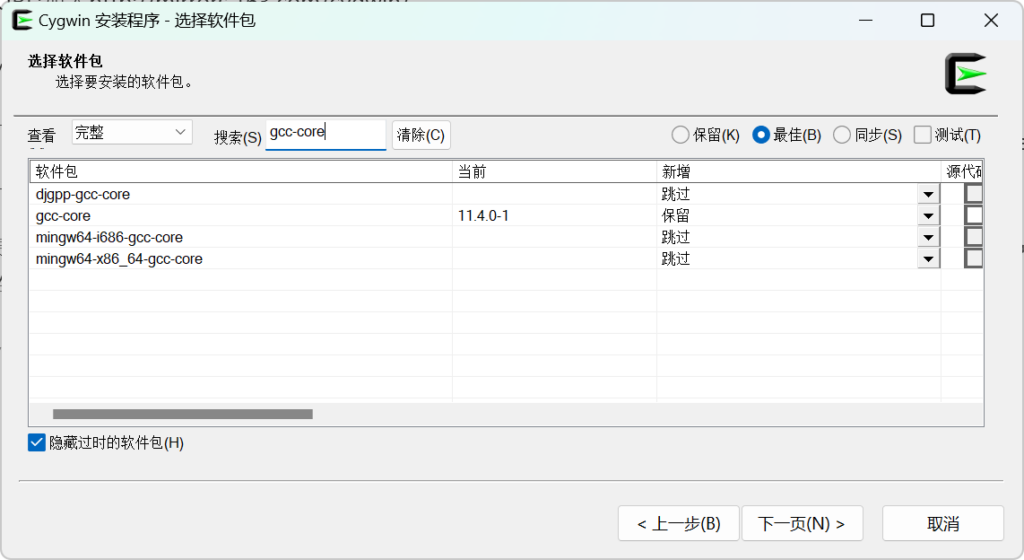Open the version dropdown arrow for mingw64-x86_64-gcc-core
1024x560 pixels.
pyautogui.click(x=928, y=259)
